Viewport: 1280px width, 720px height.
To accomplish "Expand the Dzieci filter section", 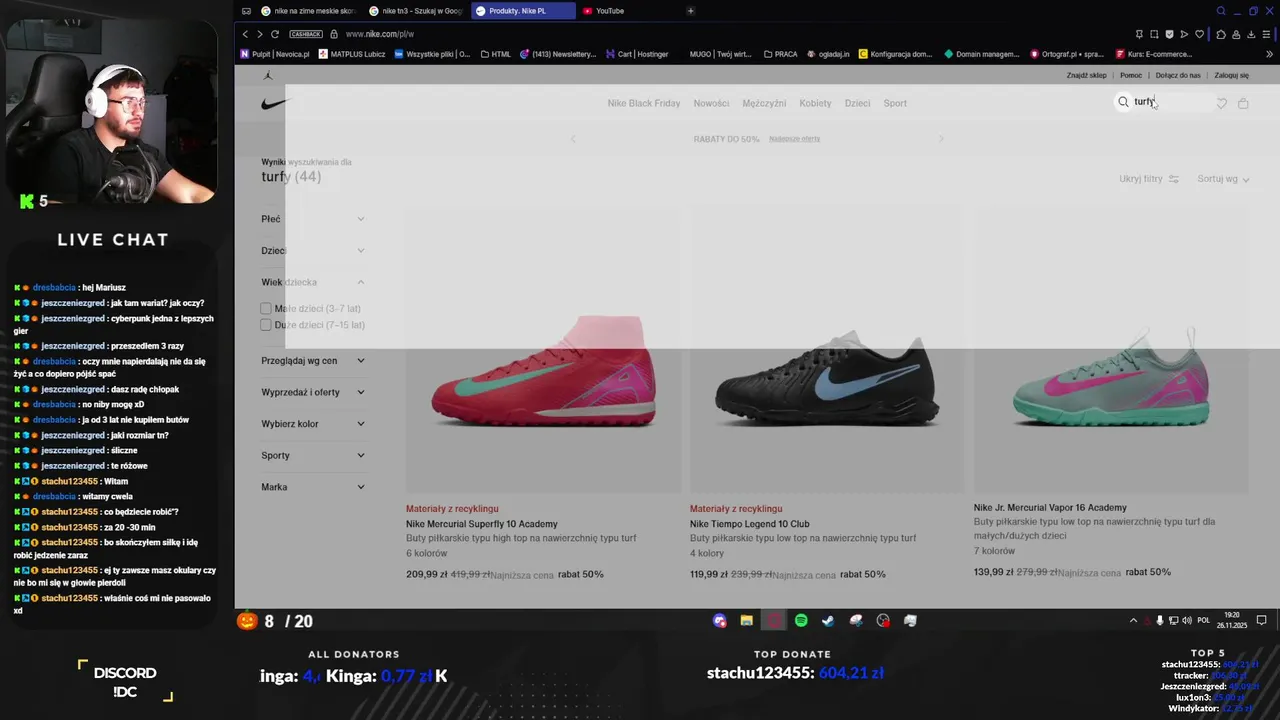I will [313, 251].
